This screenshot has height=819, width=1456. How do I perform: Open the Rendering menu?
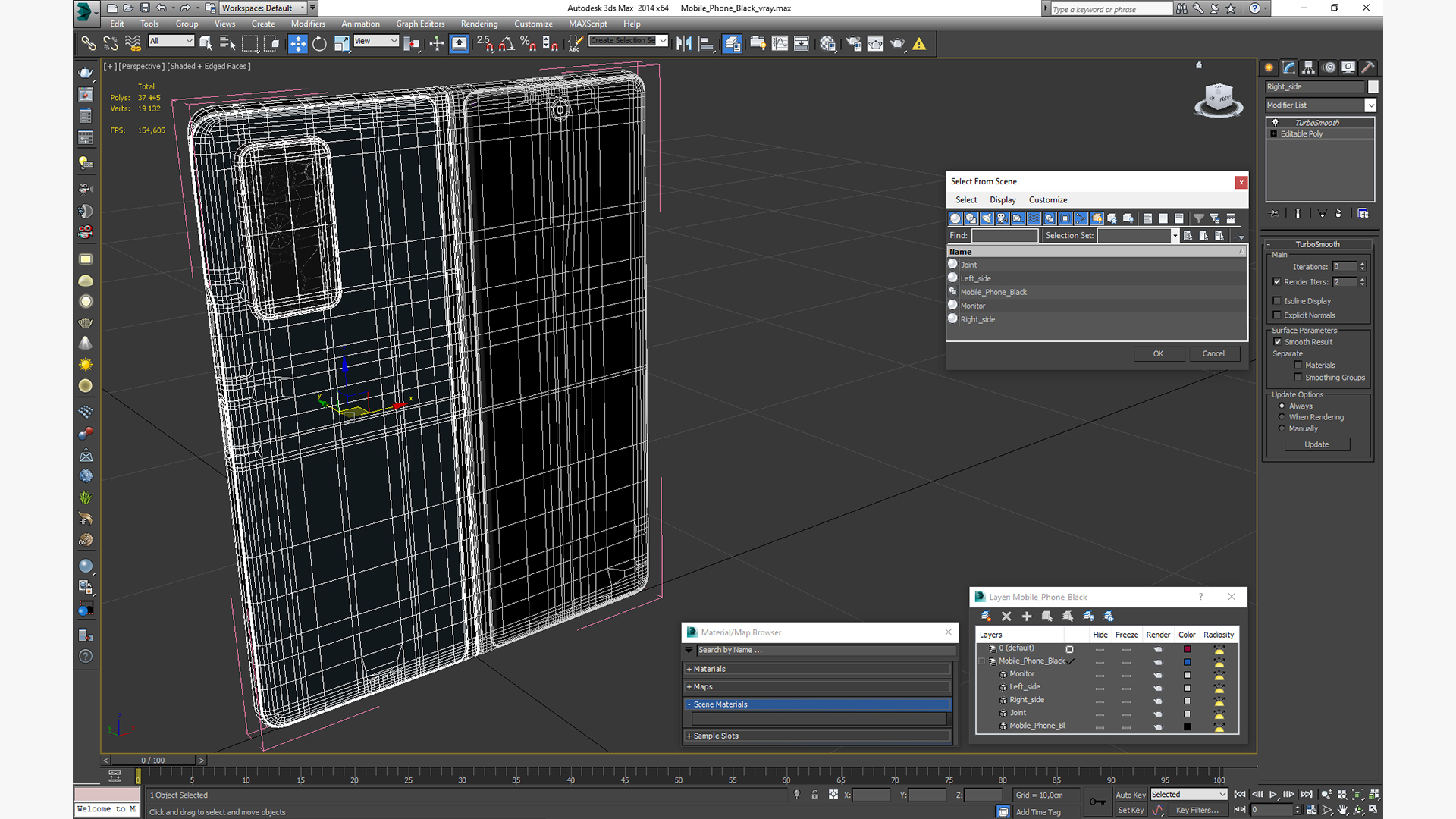(x=479, y=24)
